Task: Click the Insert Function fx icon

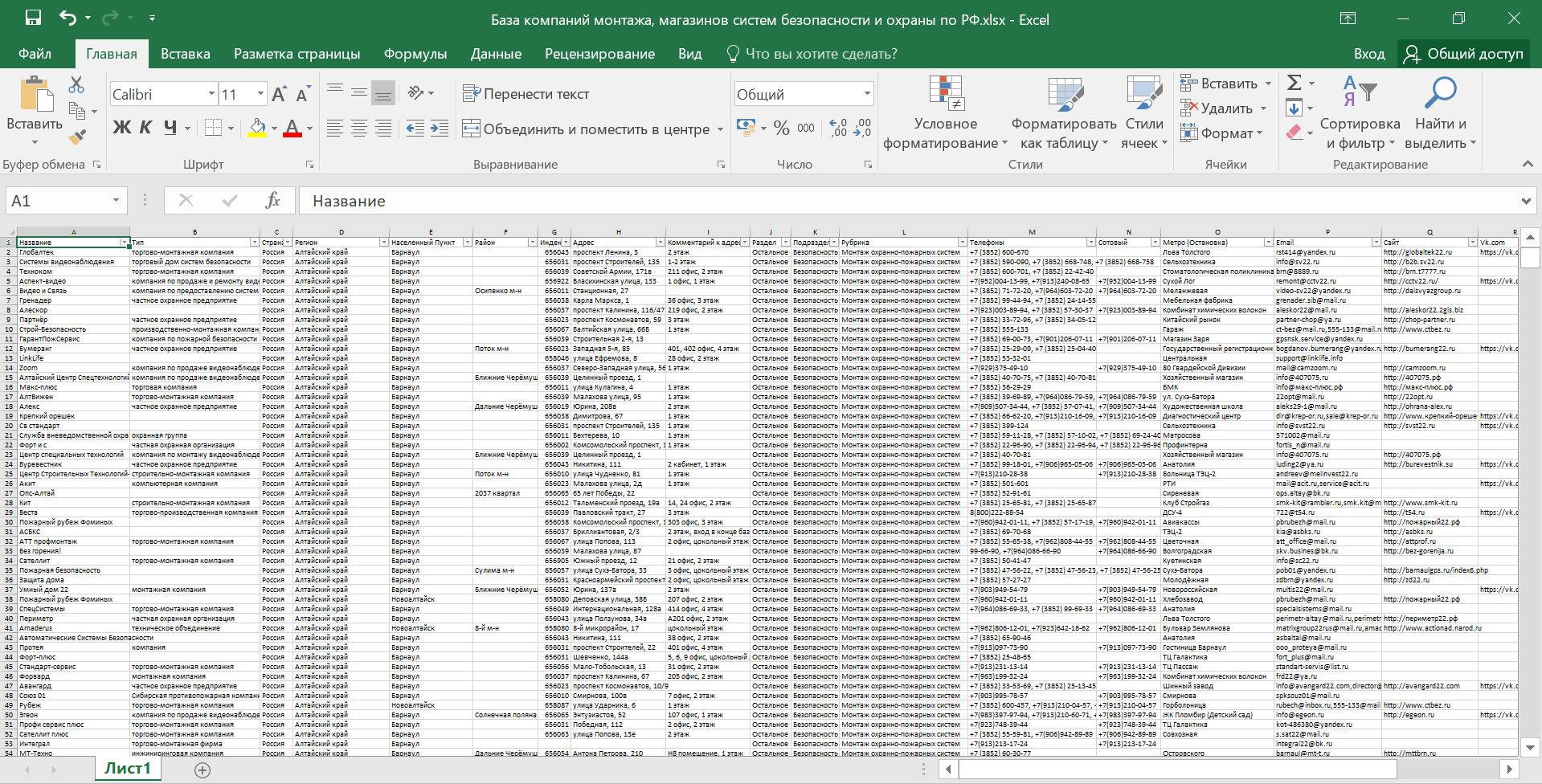Action: (x=272, y=201)
